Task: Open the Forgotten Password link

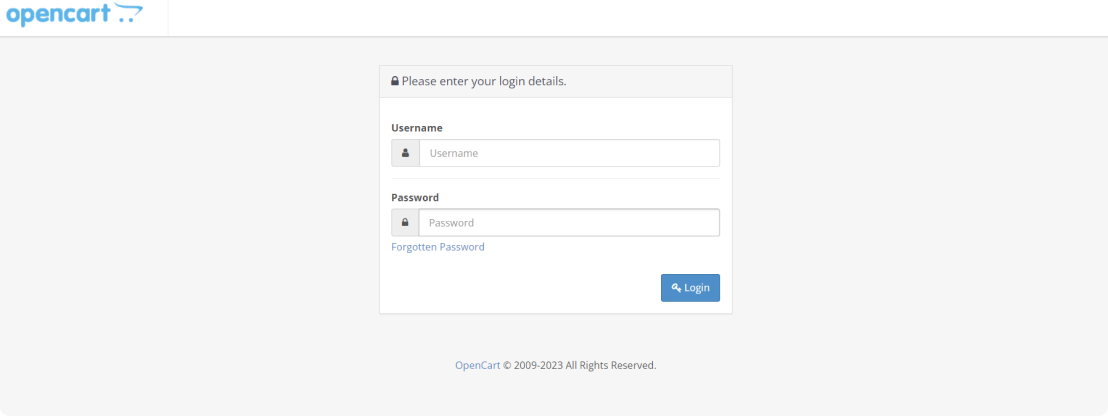Action: 438,247
